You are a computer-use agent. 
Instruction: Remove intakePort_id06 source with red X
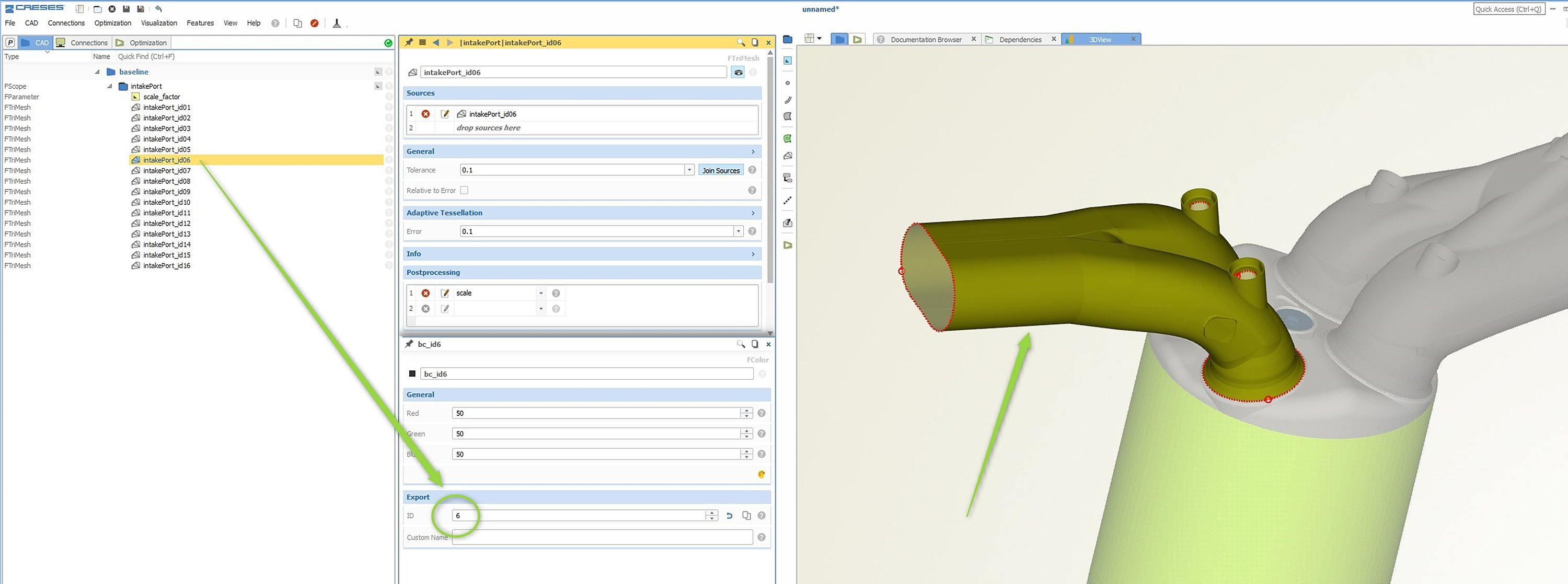tap(425, 114)
